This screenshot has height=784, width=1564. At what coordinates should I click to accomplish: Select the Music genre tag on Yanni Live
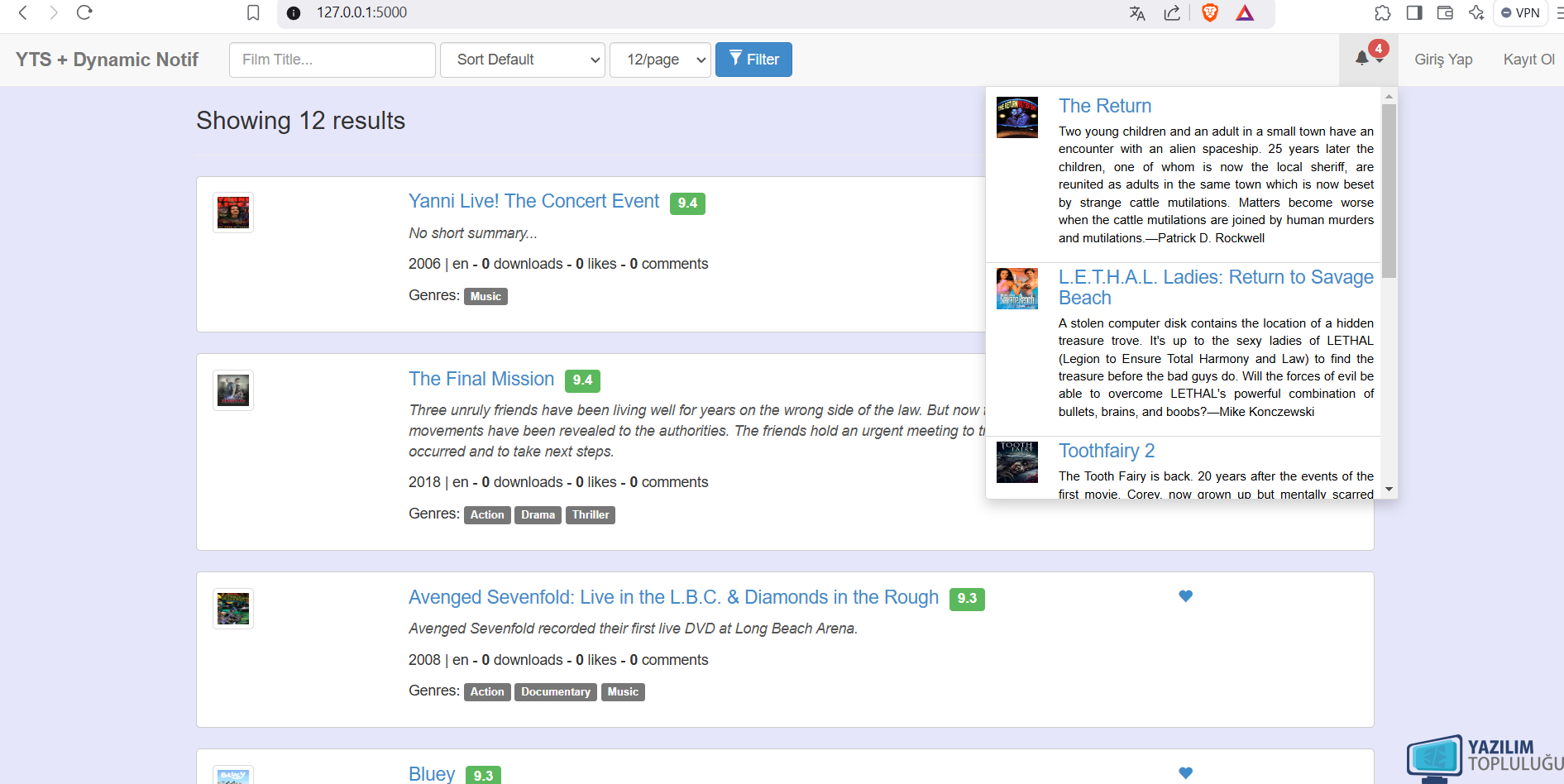[485, 296]
